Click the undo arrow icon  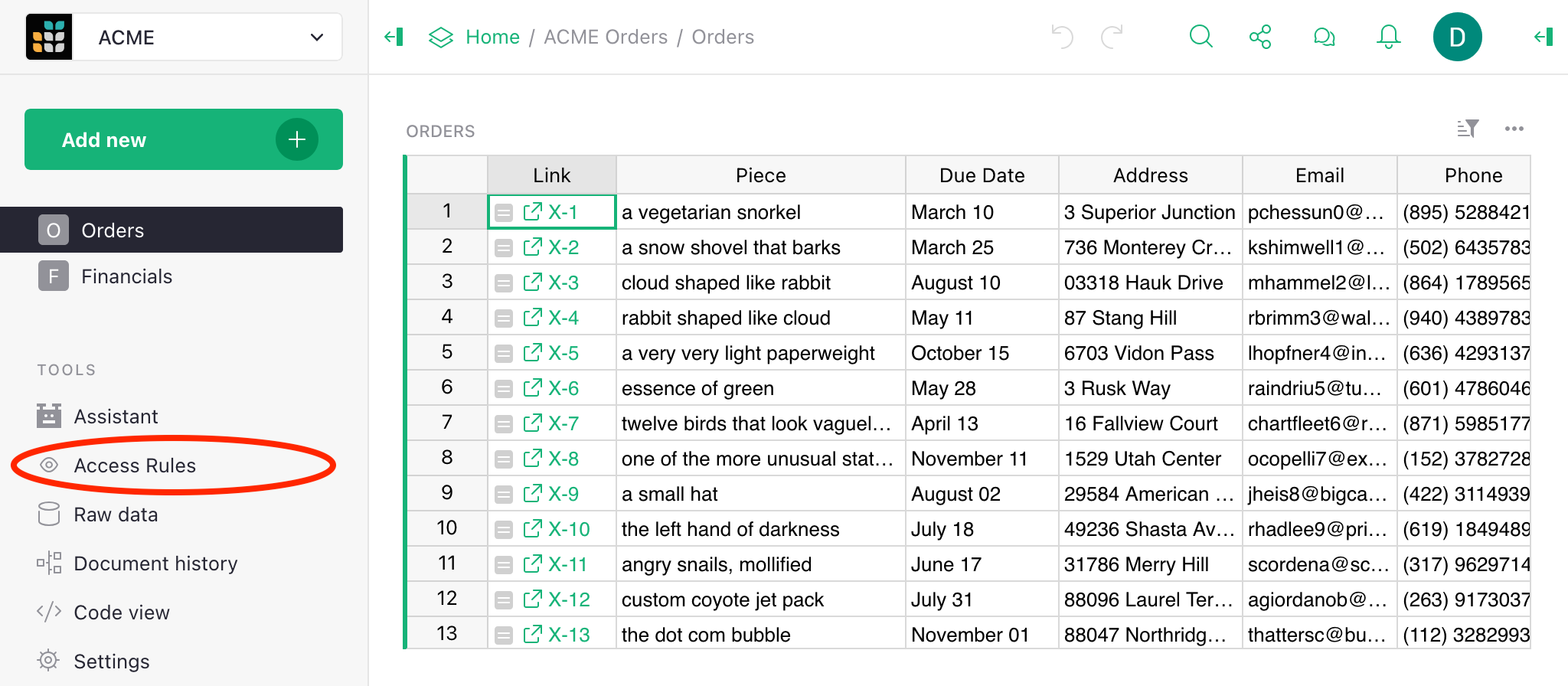pyautogui.click(x=1062, y=37)
